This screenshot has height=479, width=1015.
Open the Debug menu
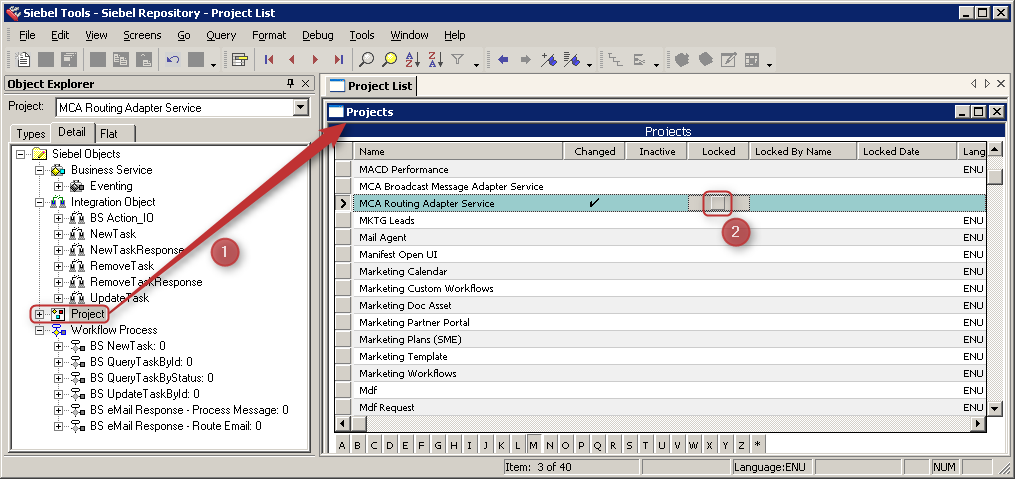[318, 35]
